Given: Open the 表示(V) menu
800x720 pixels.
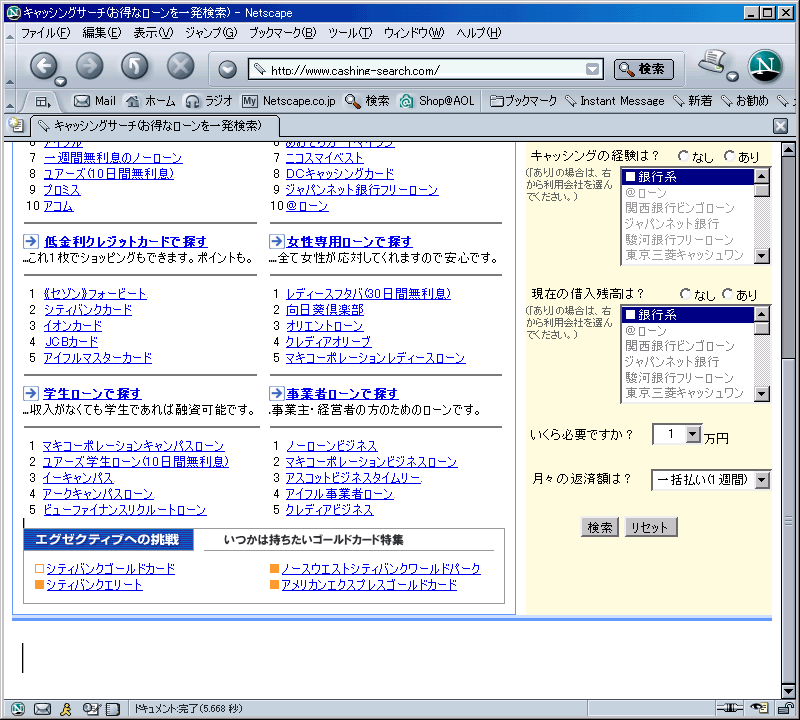Looking at the screenshot, I should tap(153, 33).
